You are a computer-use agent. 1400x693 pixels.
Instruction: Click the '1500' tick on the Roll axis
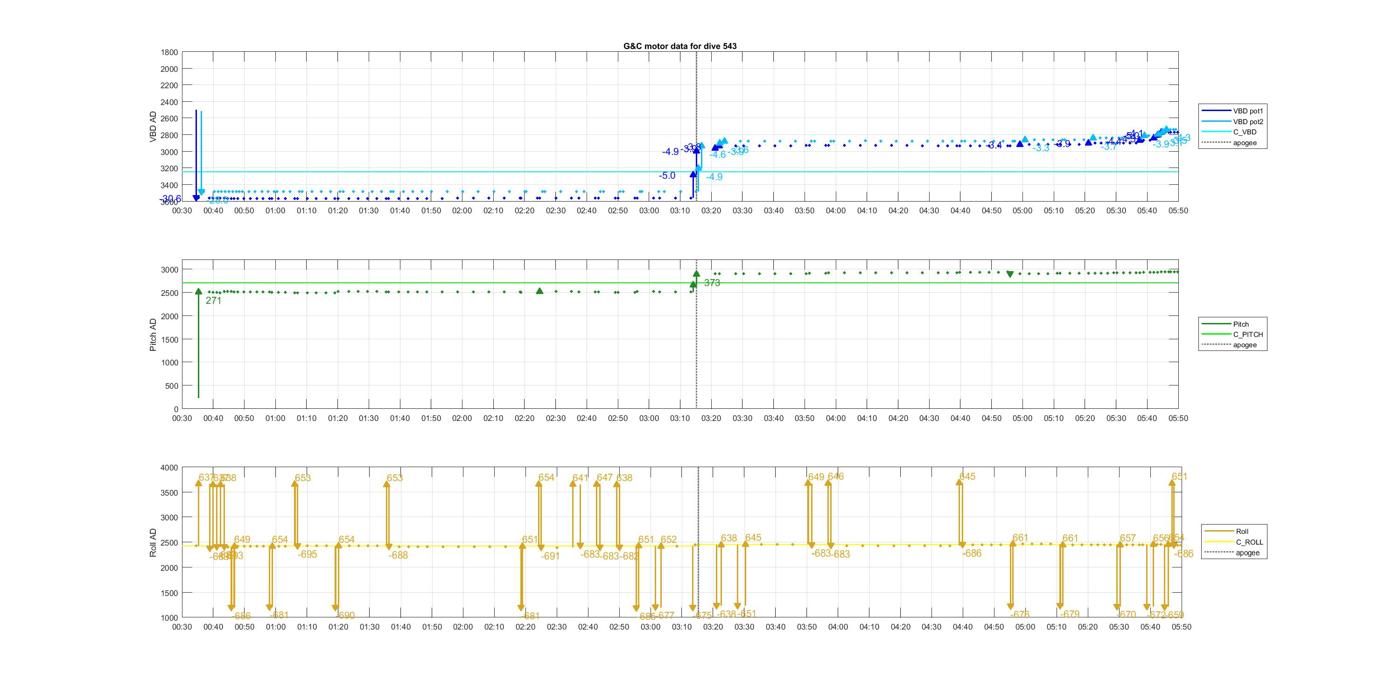169,593
